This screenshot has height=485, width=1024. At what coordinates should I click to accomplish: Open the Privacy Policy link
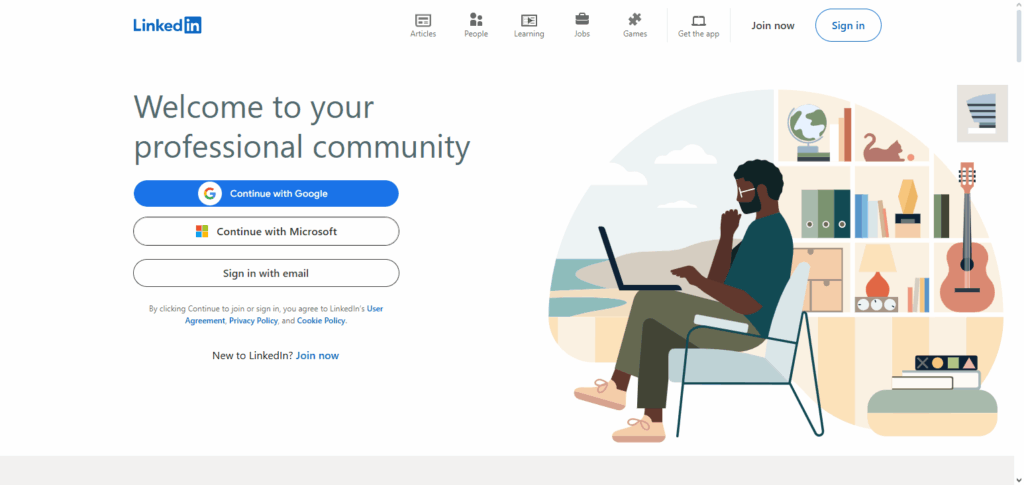(253, 321)
